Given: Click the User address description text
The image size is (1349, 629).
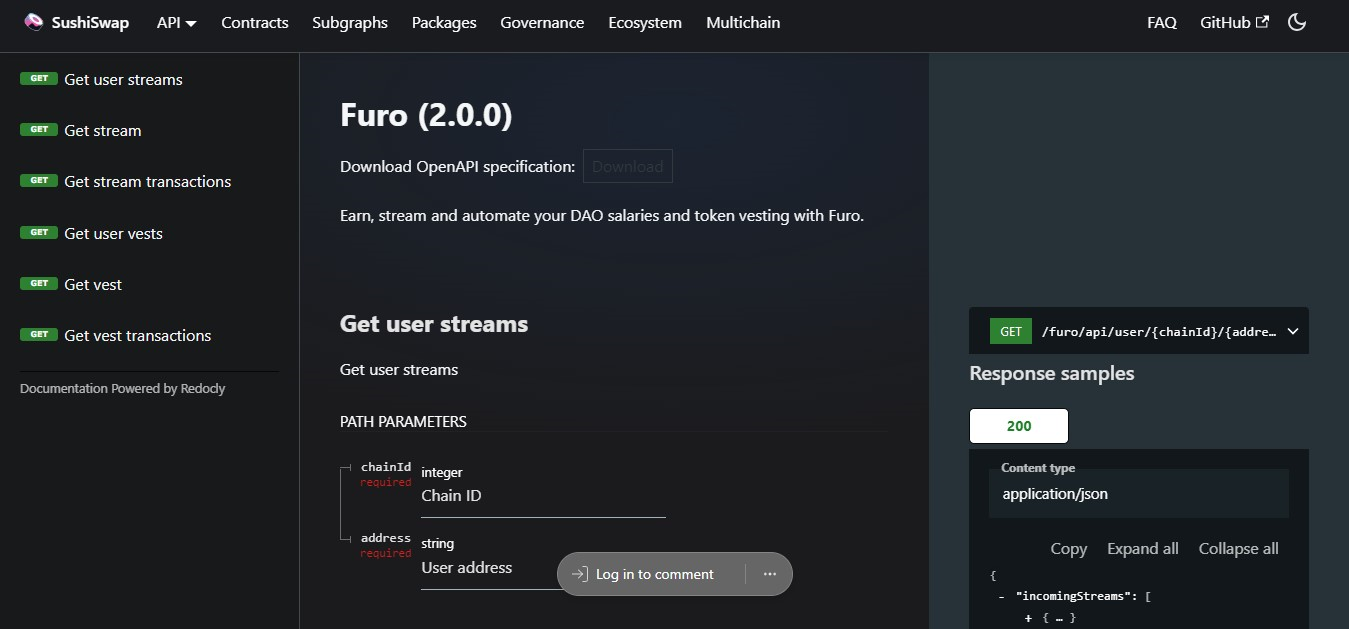Looking at the screenshot, I should [x=467, y=567].
